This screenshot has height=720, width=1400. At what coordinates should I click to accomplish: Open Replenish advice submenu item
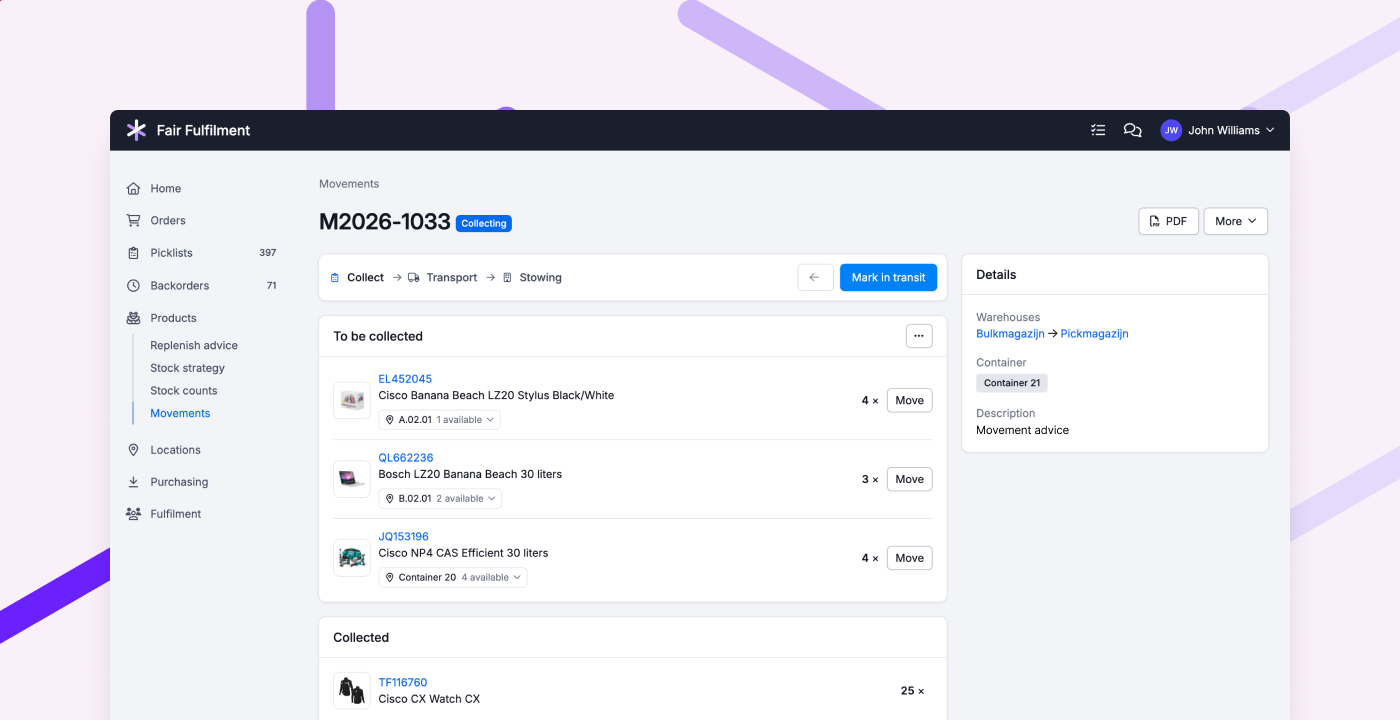194,345
